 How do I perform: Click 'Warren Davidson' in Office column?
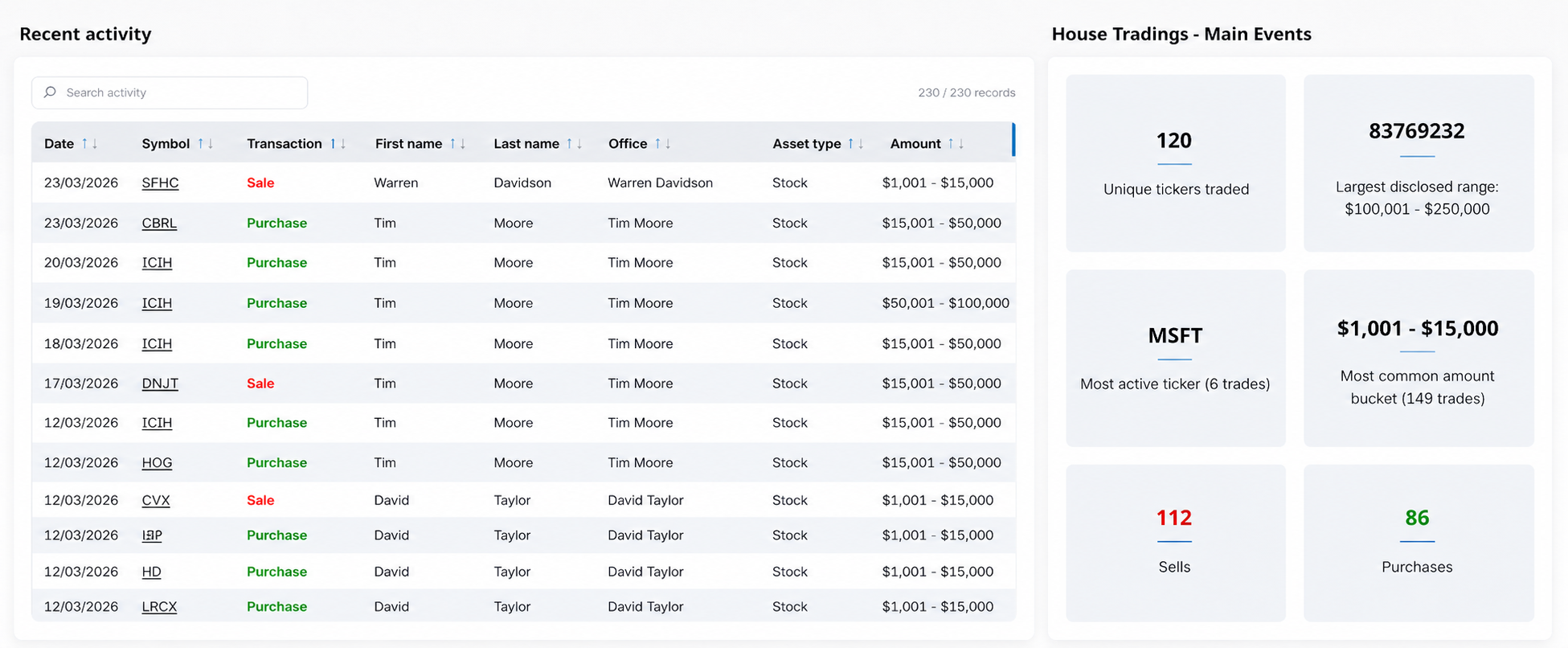[660, 183]
